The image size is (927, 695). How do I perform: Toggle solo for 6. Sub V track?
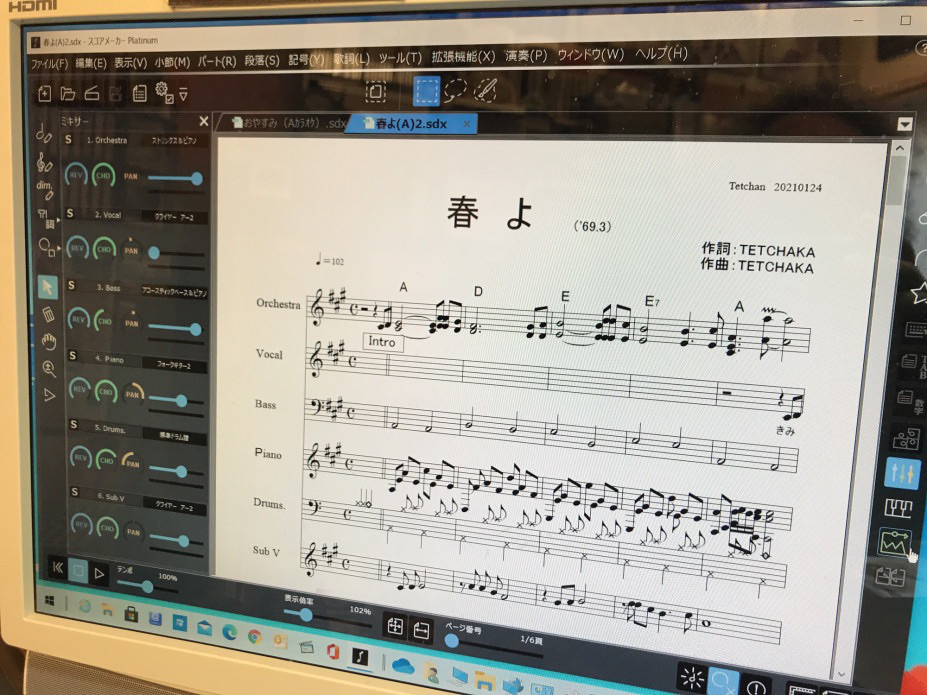(x=75, y=492)
